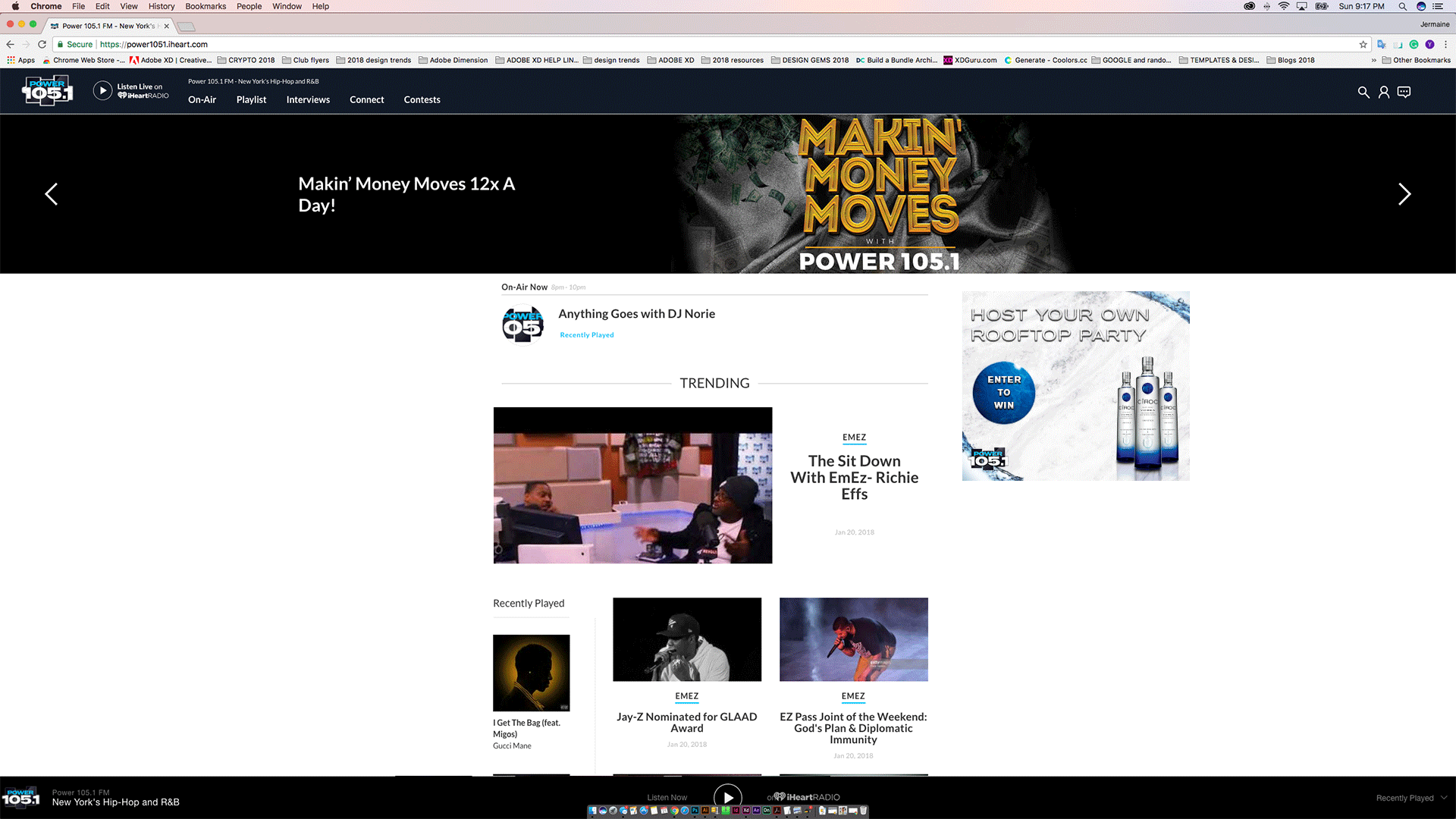This screenshot has width=1456, height=819.
Task: Click the Wi-Fi status icon in menu bar
Action: point(1284,6)
